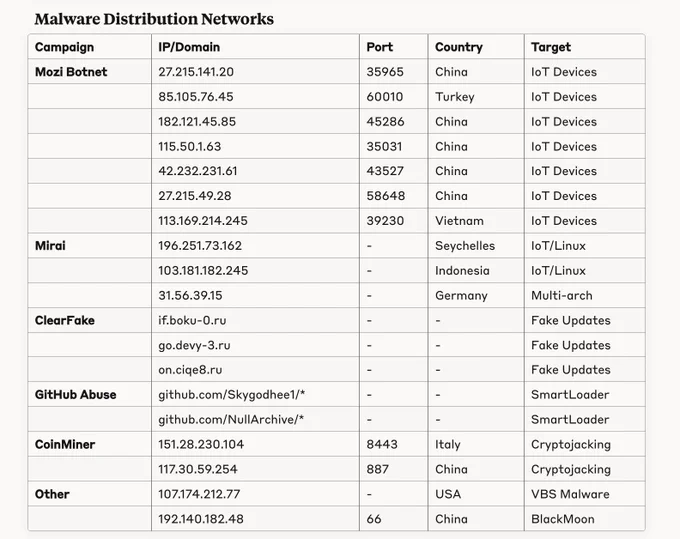Click the ClearFake campaign label
Image resolution: width=680 pixels, height=539 pixels.
pos(65,320)
